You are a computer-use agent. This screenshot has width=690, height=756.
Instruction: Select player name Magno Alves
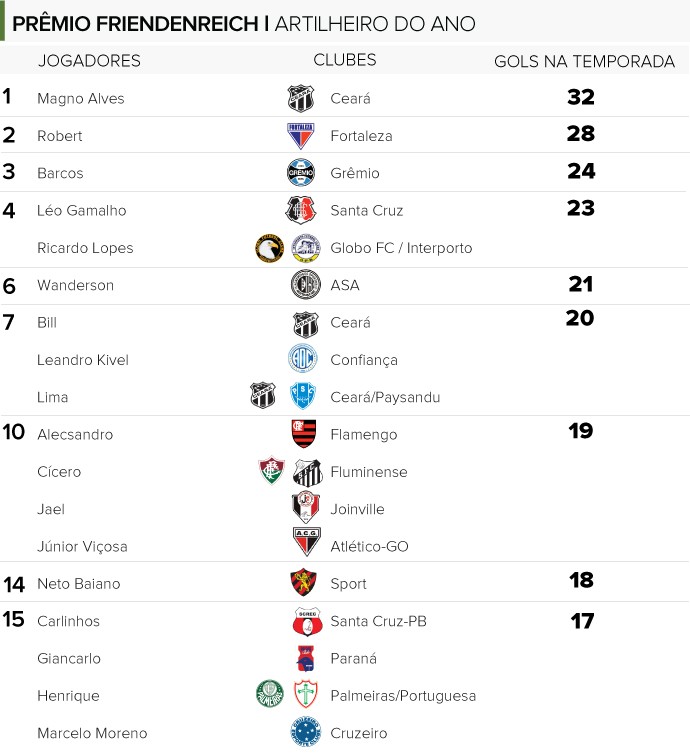81,98
